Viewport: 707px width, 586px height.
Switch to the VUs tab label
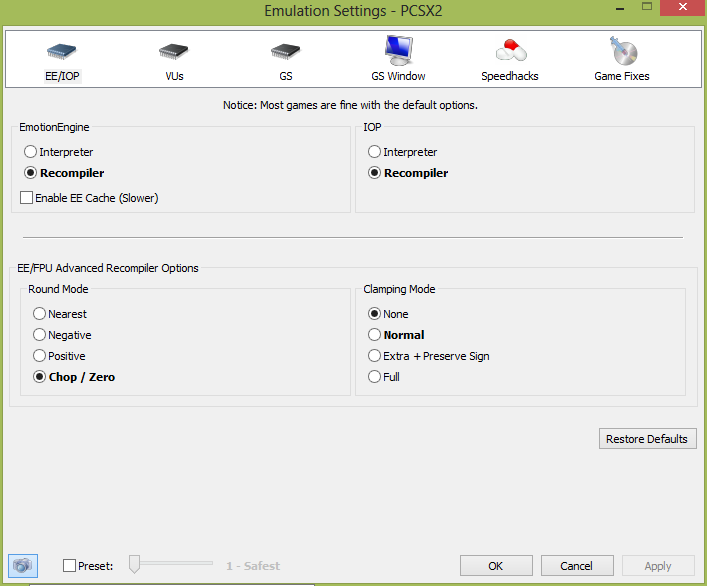click(x=174, y=76)
